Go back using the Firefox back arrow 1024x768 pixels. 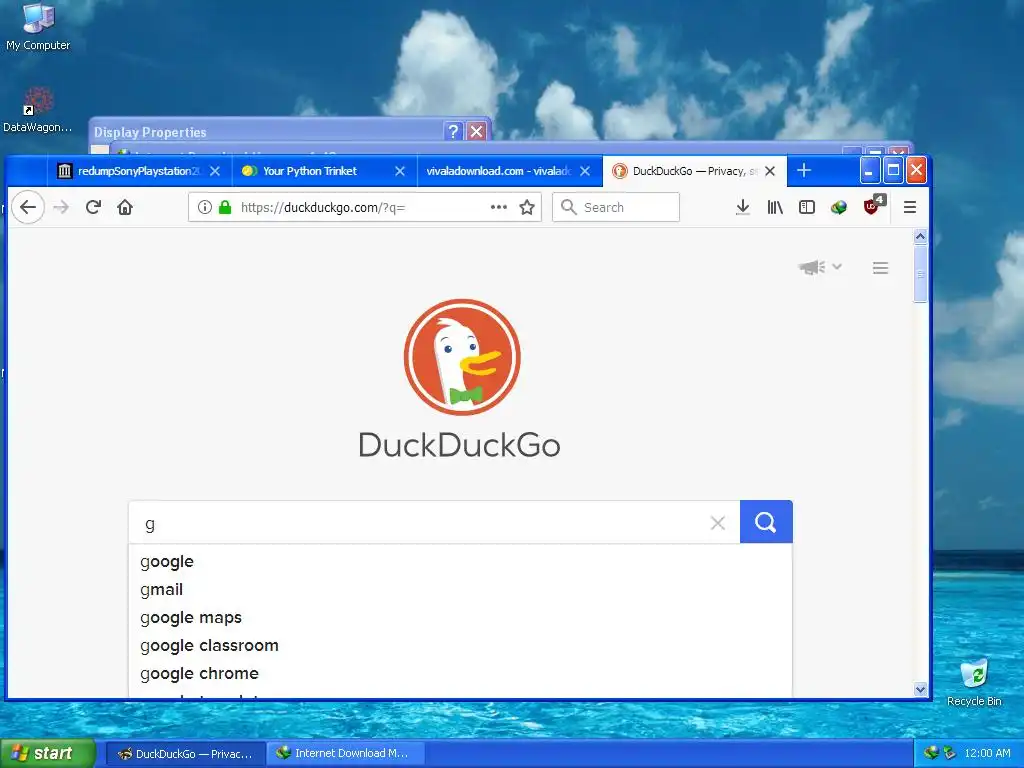(28, 207)
